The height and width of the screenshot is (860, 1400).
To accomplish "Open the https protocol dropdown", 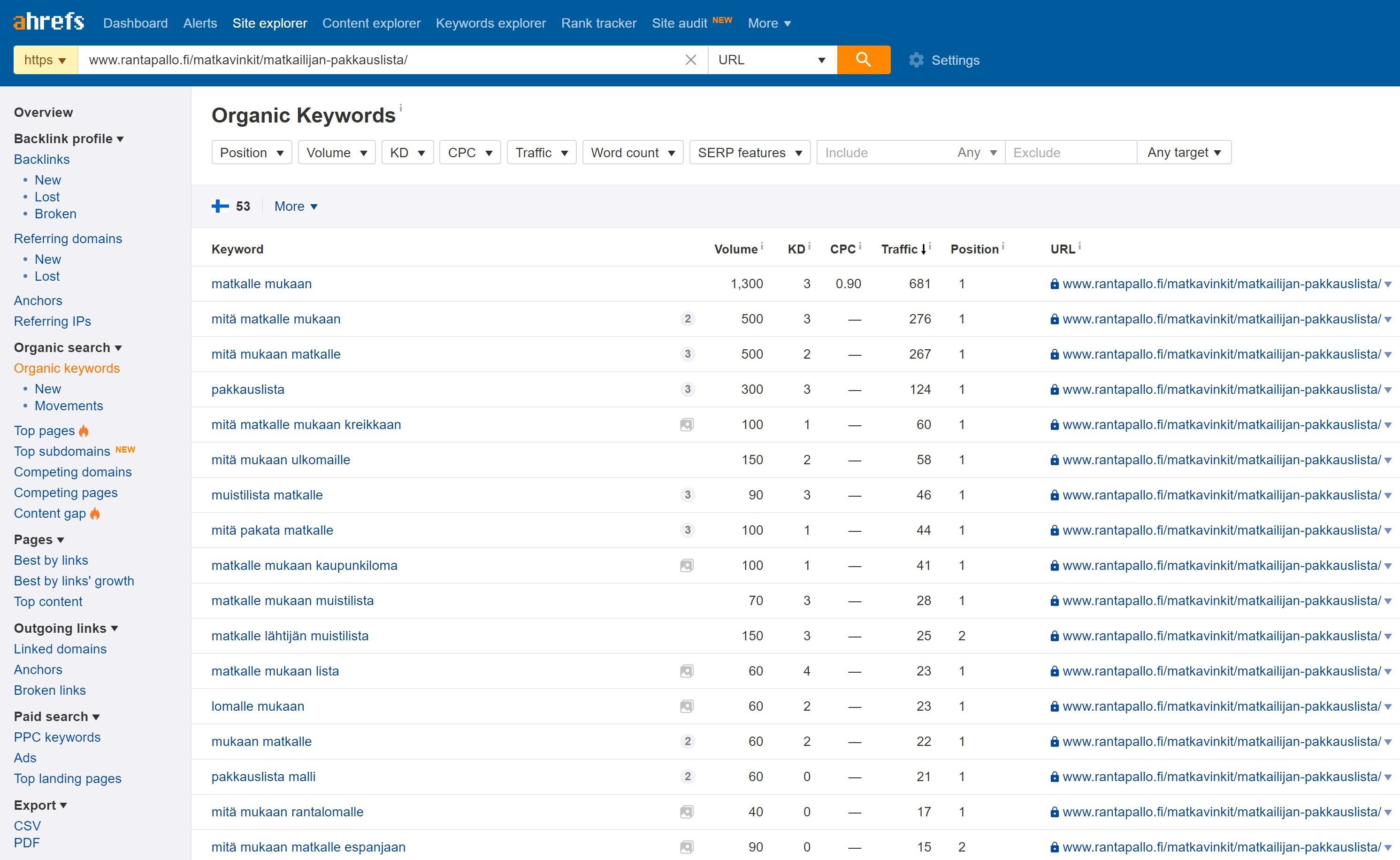I will pos(46,60).
